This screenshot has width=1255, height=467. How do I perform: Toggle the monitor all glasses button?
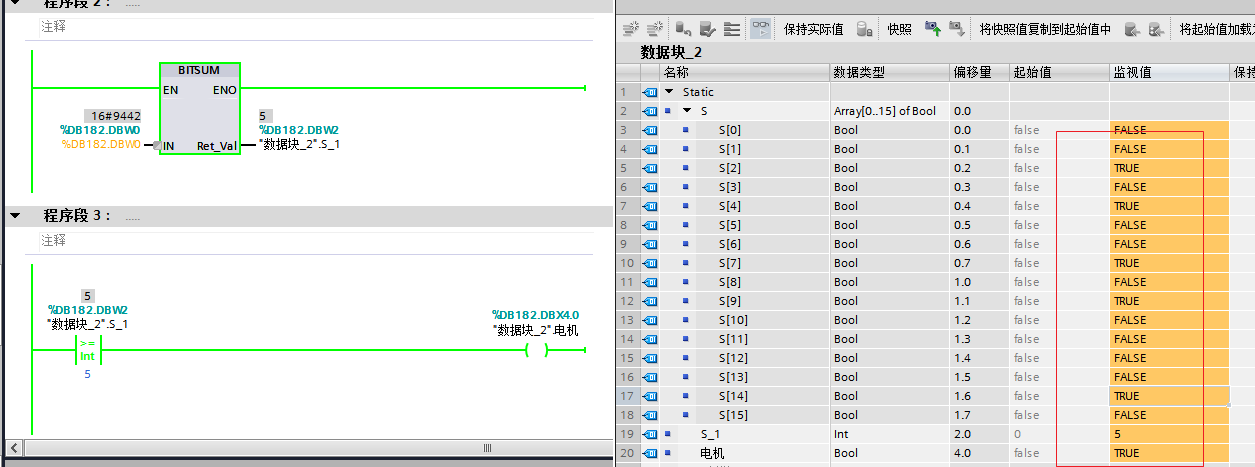click(761, 29)
